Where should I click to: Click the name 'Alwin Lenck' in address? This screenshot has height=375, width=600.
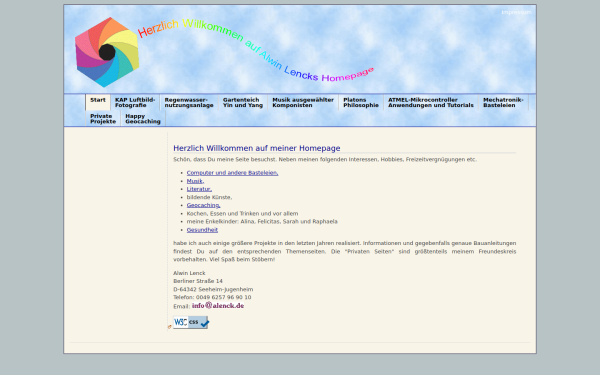(189, 273)
